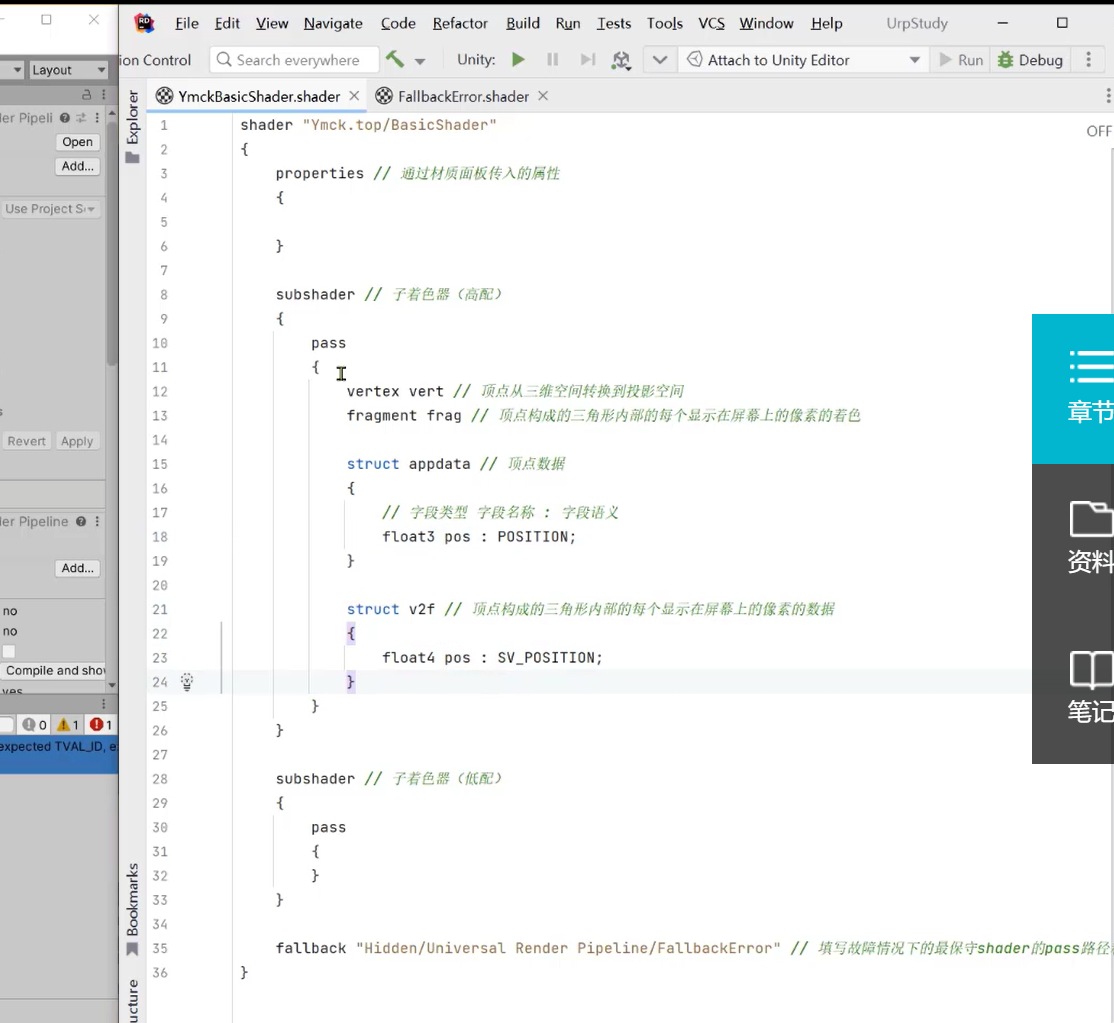Screen dimensions: 1114x1023
Task: Open the Edit menu
Action: (227, 23)
